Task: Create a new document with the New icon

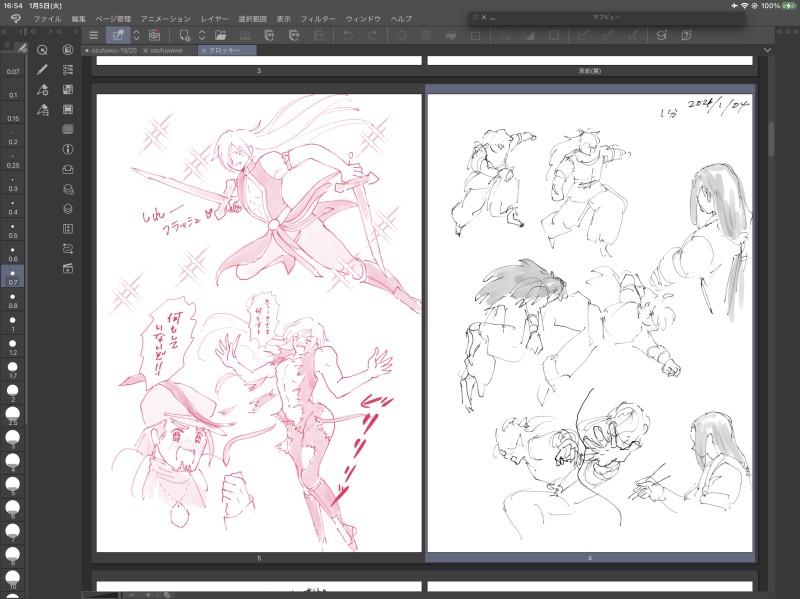Action: click(184, 35)
